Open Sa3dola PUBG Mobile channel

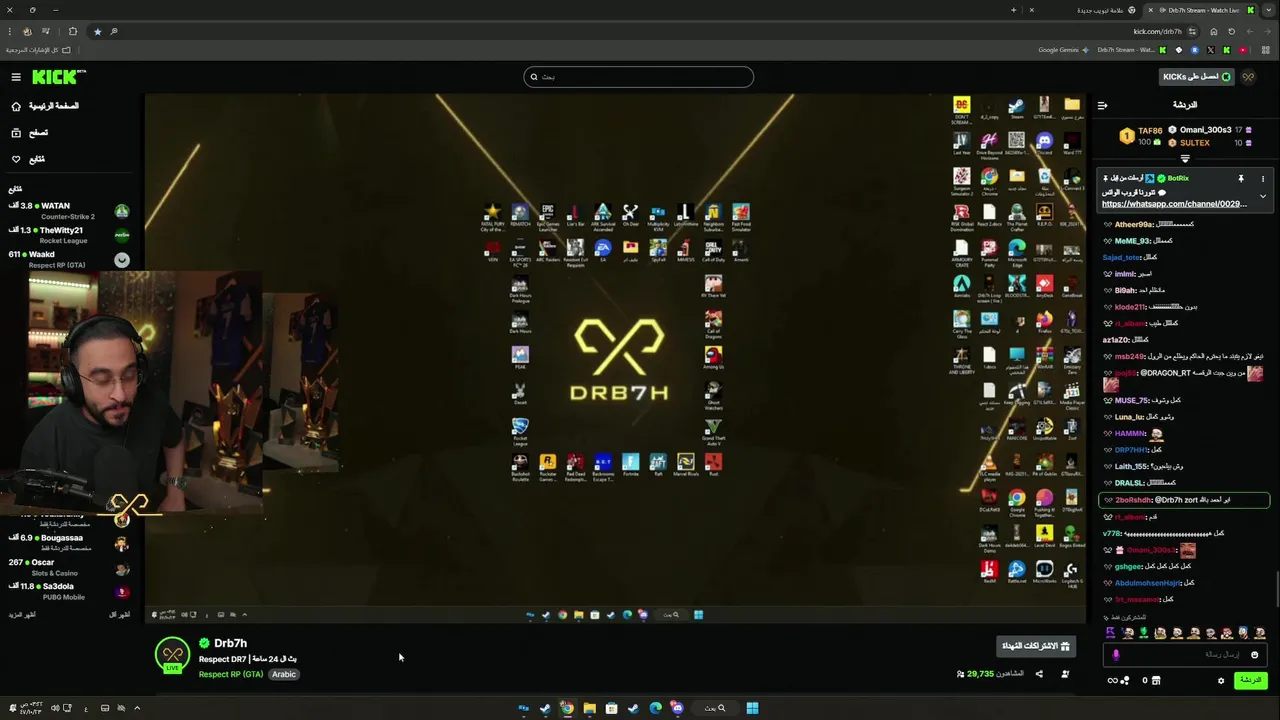(x=69, y=591)
